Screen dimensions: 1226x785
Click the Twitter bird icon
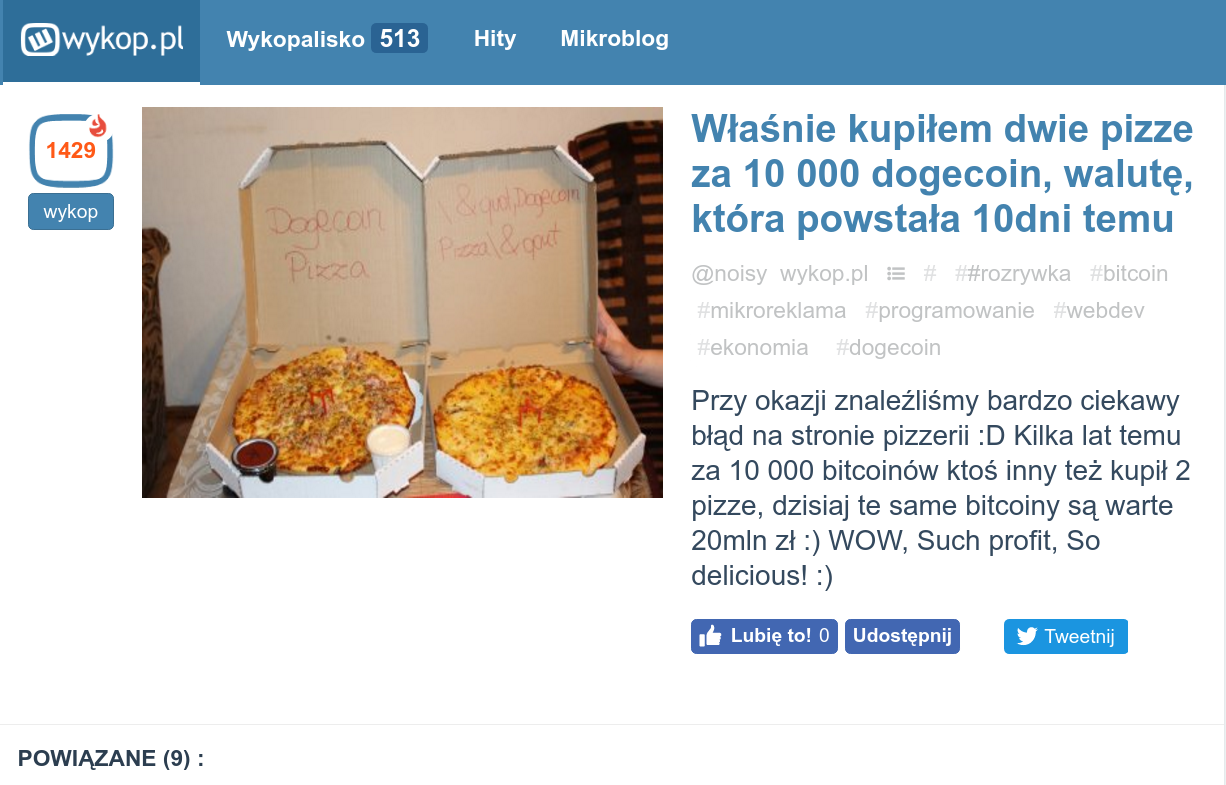1026,637
